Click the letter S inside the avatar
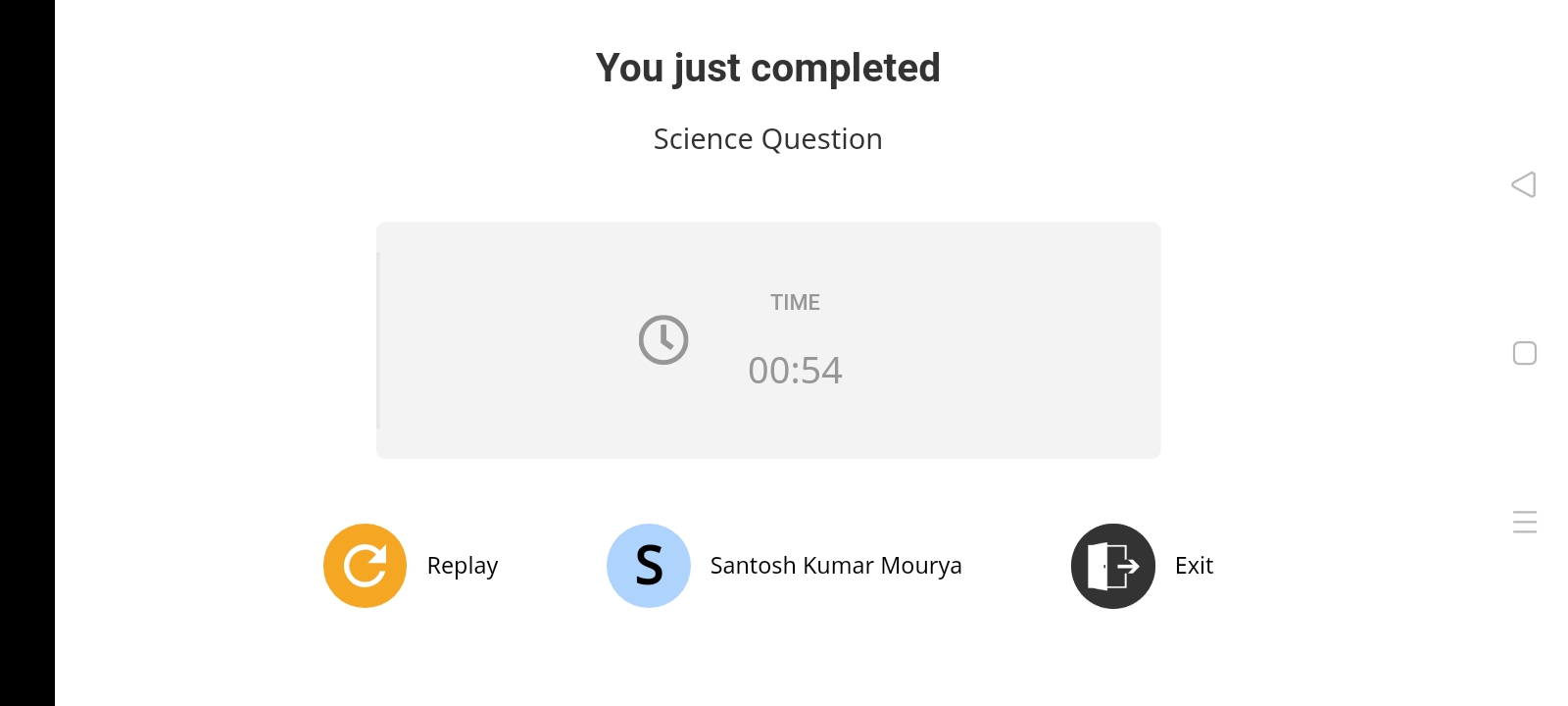Viewport: 1568px width, 706px height. point(649,566)
